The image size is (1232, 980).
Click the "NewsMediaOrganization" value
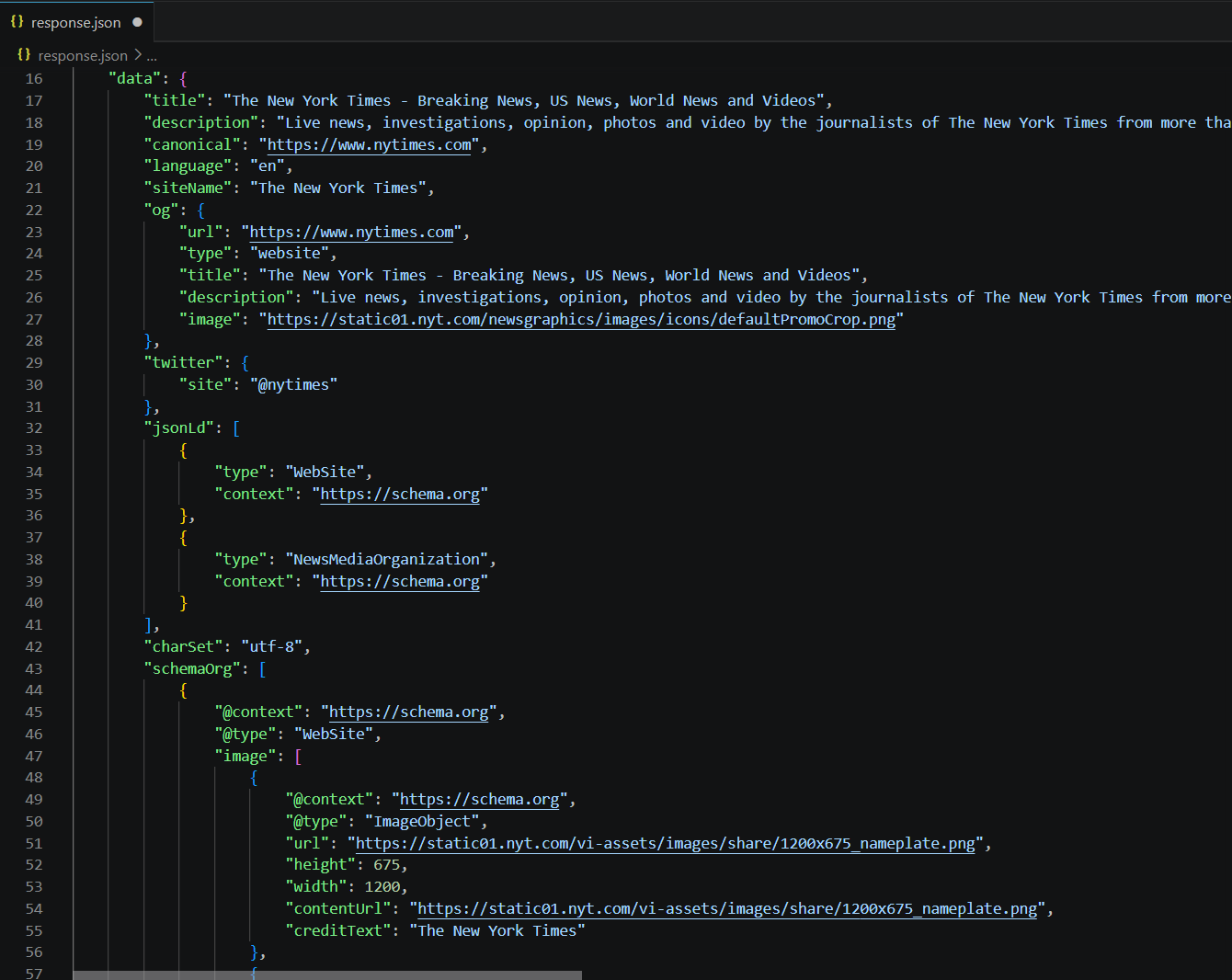click(x=387, y=559)
